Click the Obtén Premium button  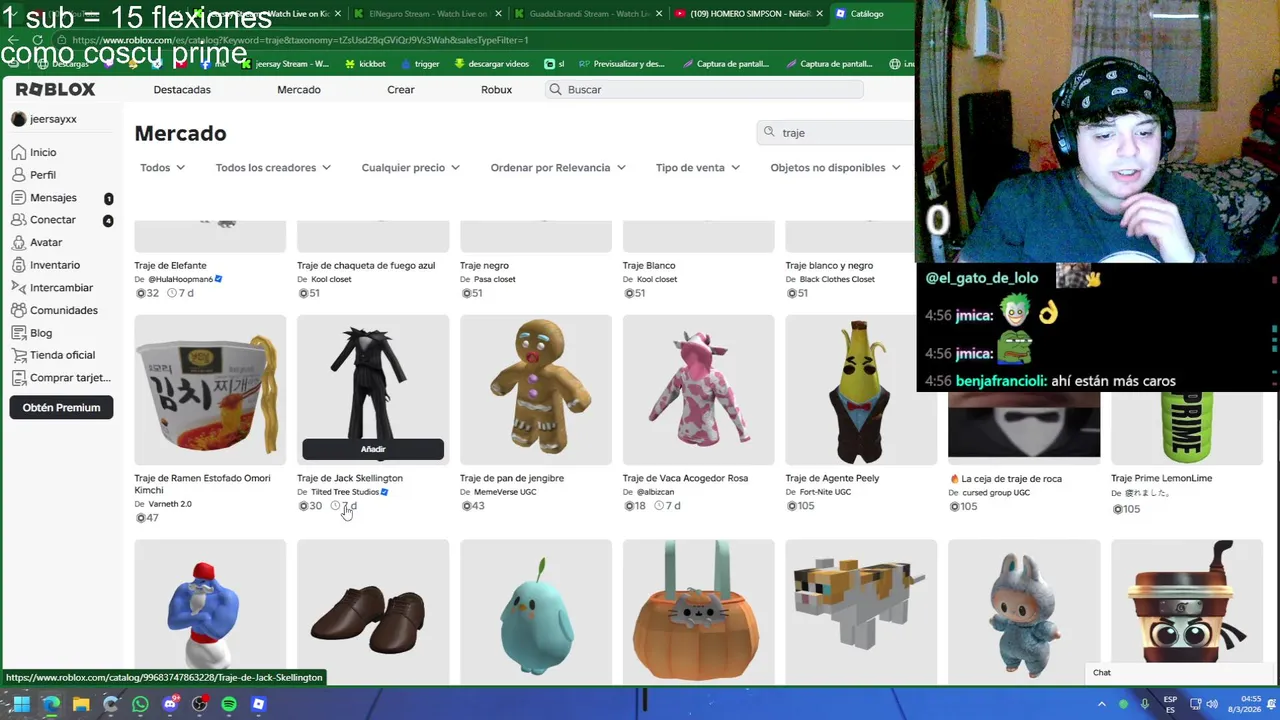pyautogui.click(x=61, y=407)
